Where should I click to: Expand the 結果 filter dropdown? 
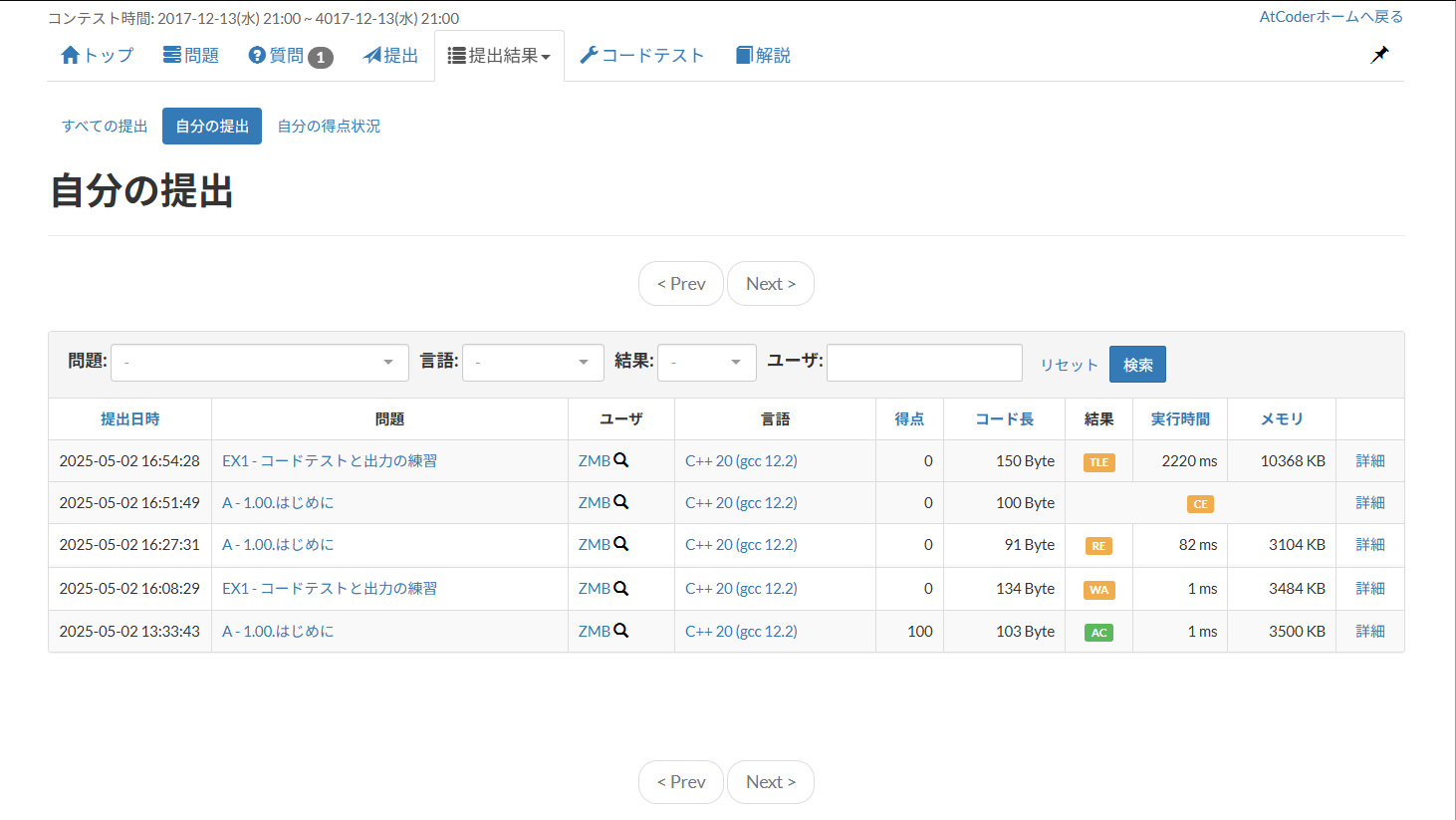[706, 363]
